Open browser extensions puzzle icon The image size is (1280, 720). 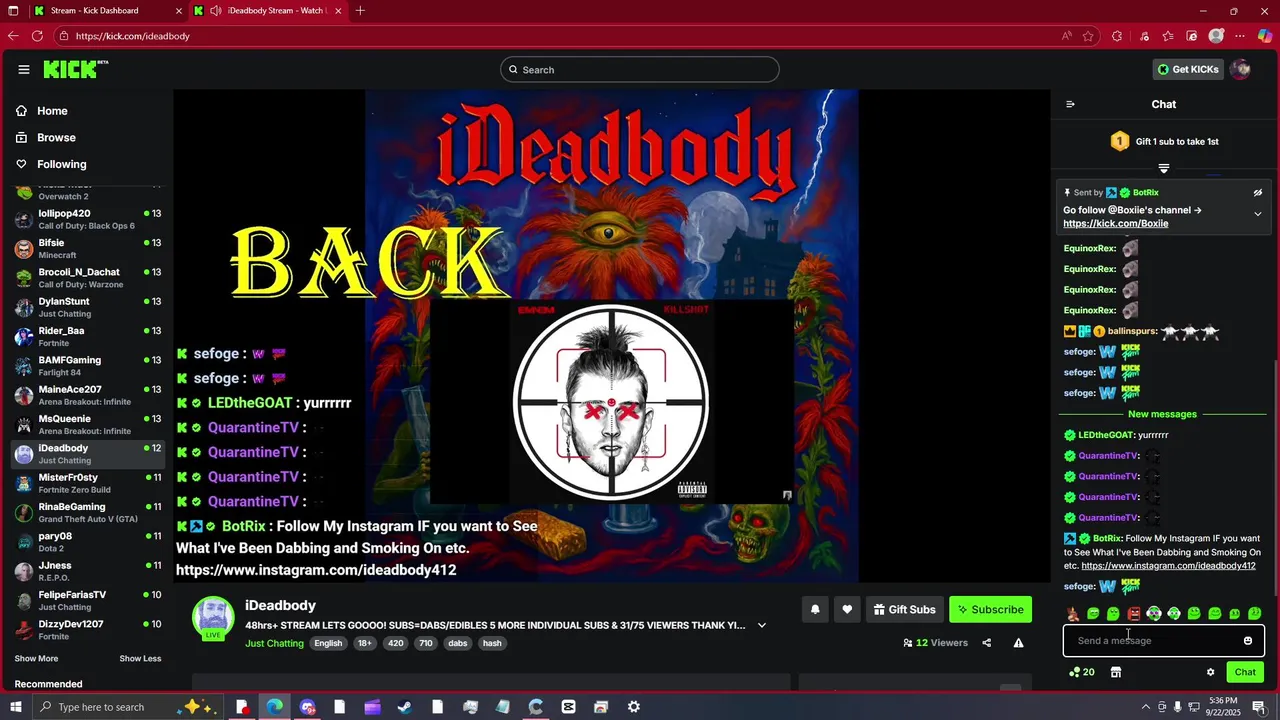point(1117,36)
